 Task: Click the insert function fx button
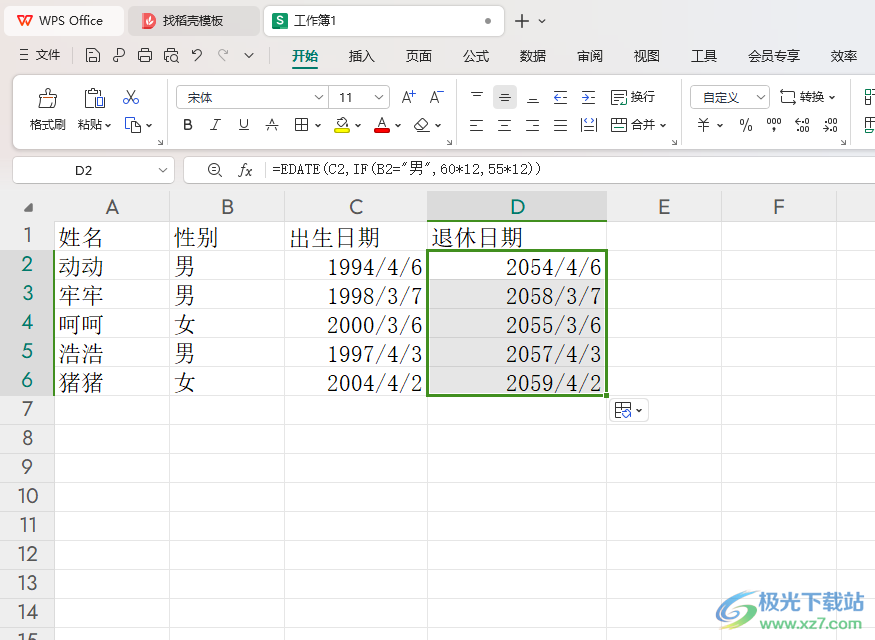[246, 170]
